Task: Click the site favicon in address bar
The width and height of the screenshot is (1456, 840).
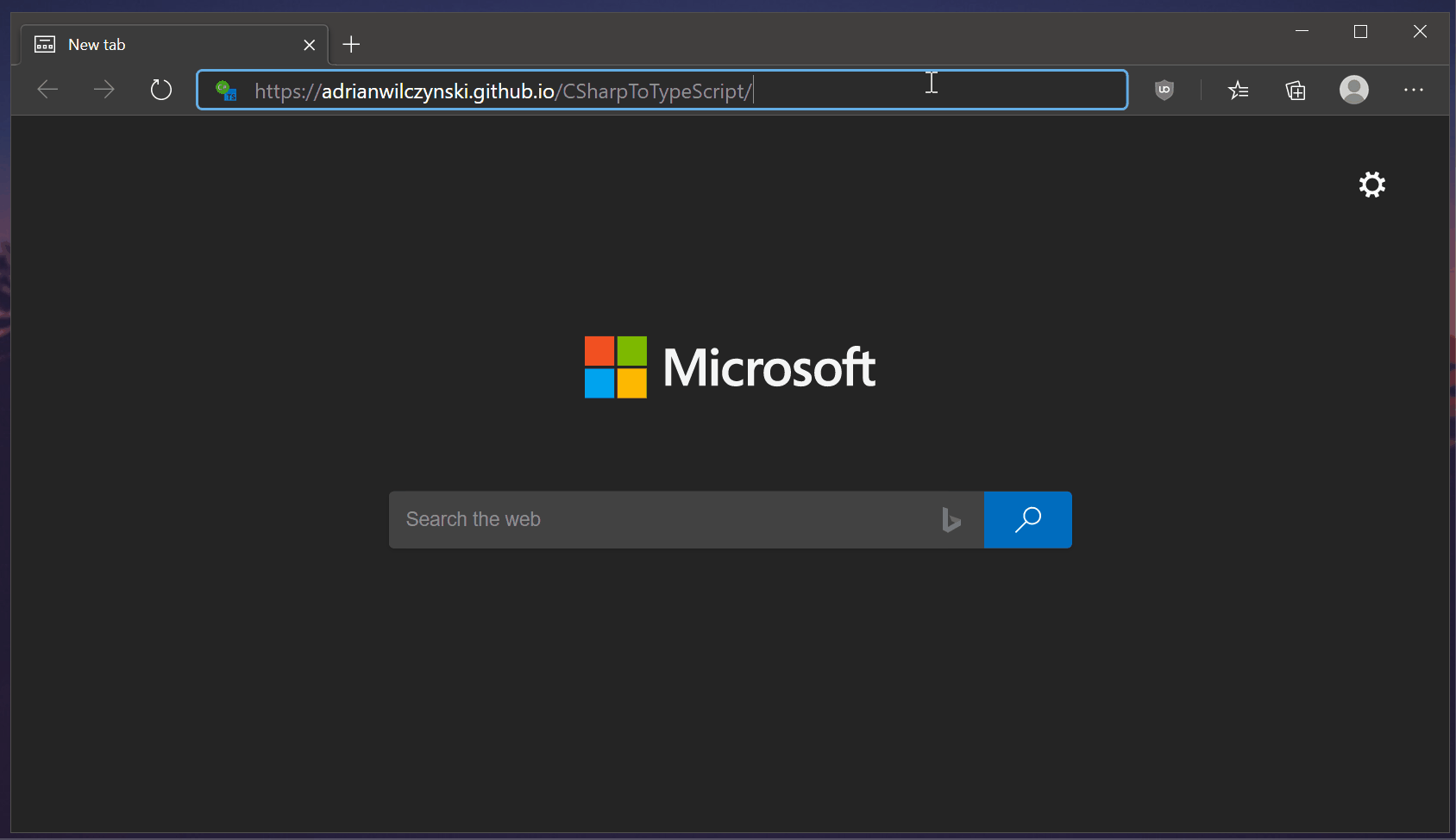Action: pyautogui.click(x=226, y=91)
